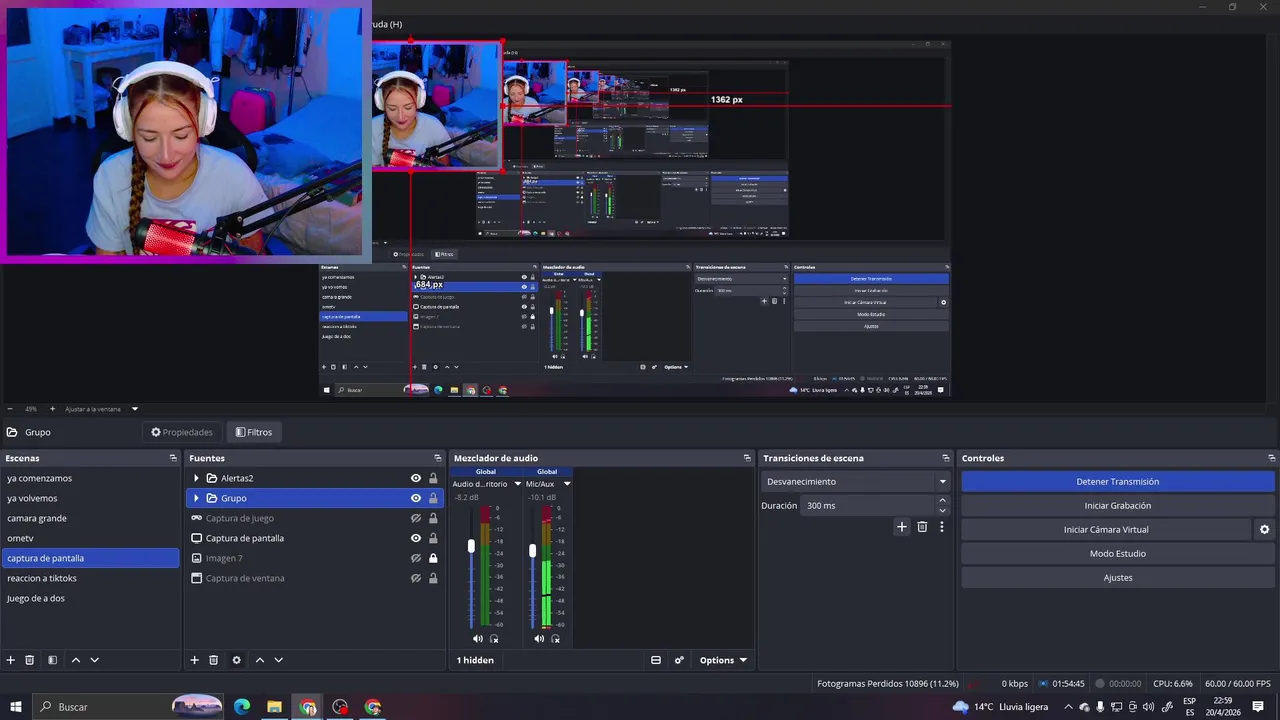
Task: Open Ajustes from Controles
Action: point(1117,578)
